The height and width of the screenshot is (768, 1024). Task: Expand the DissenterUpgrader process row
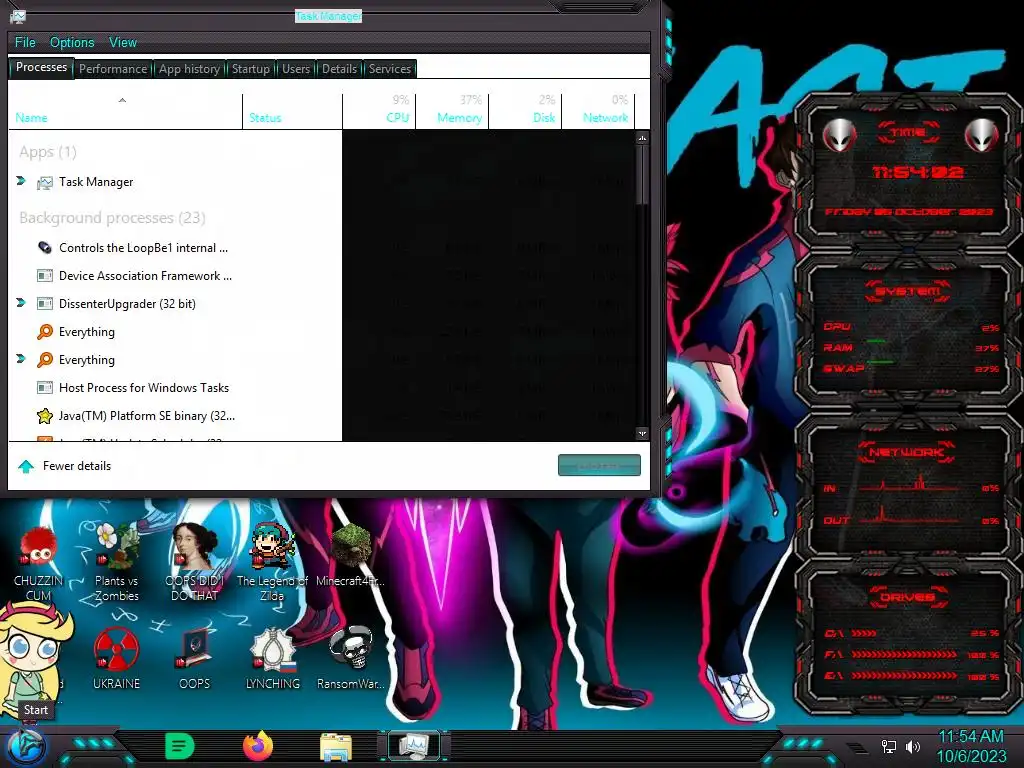(x=21, y=303)
